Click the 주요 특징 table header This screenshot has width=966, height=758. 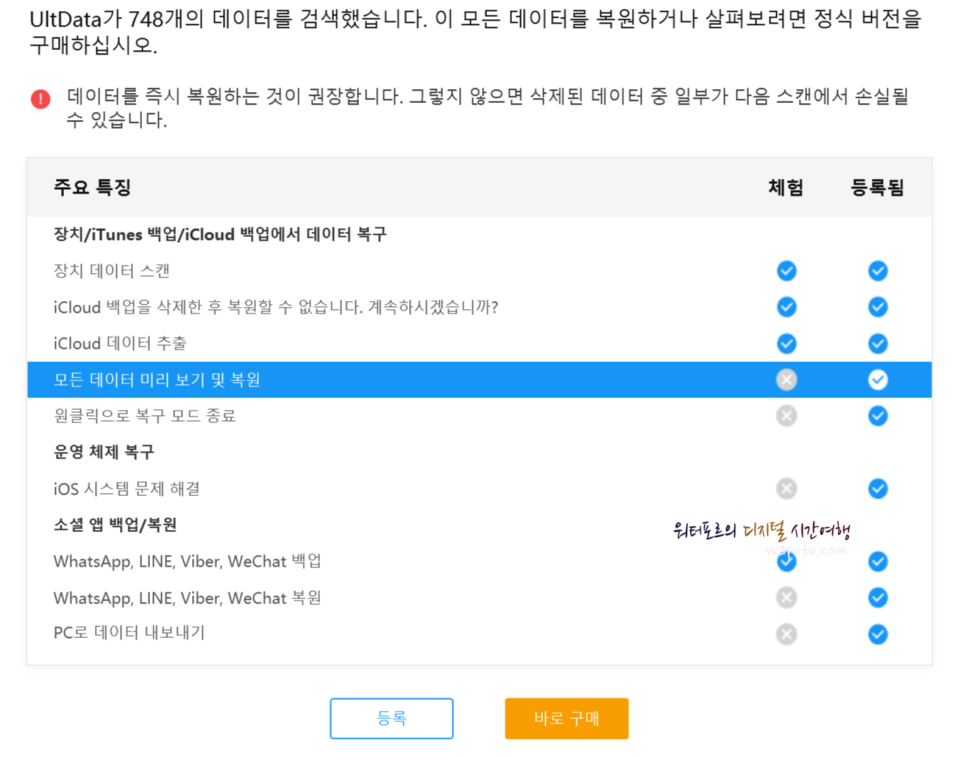(92, 187)
